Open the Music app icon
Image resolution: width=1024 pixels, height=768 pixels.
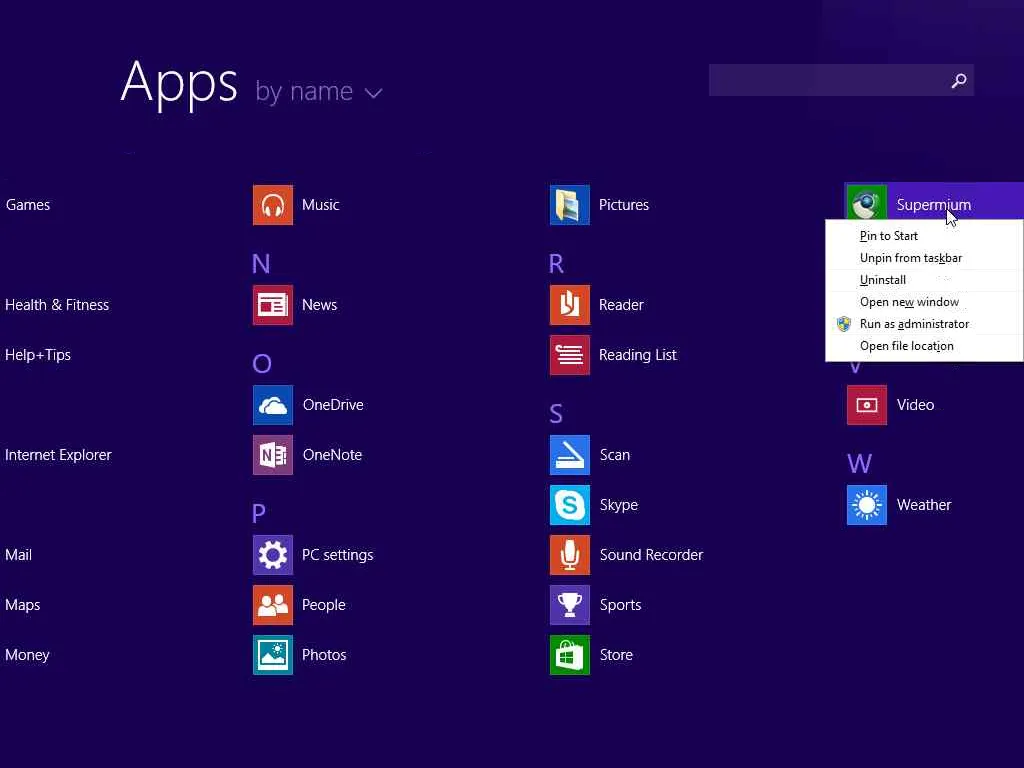(x=272, y=205)
